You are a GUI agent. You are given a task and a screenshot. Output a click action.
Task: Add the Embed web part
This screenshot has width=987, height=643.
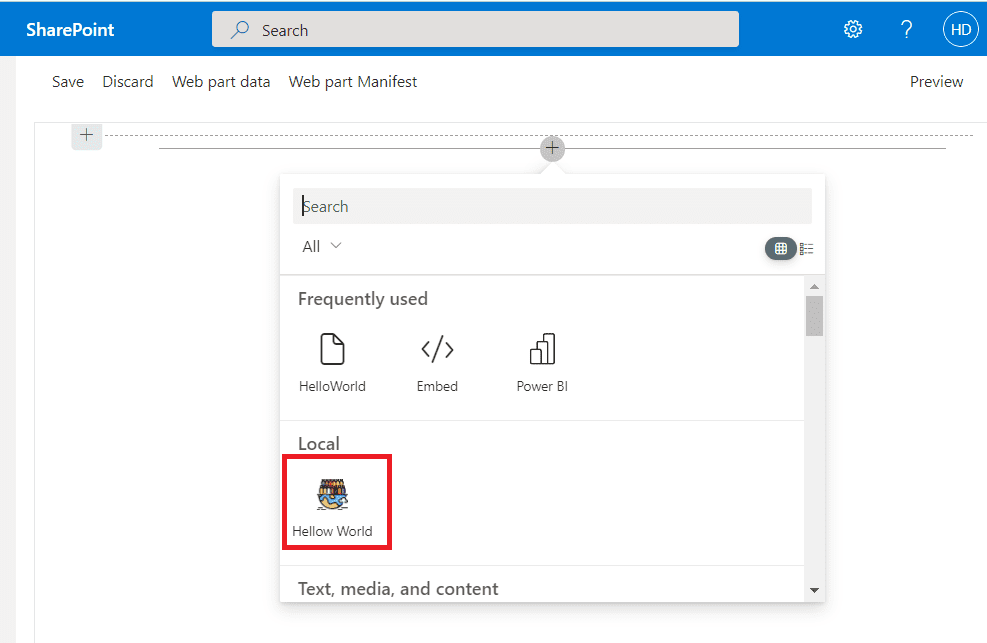(437, 363)
